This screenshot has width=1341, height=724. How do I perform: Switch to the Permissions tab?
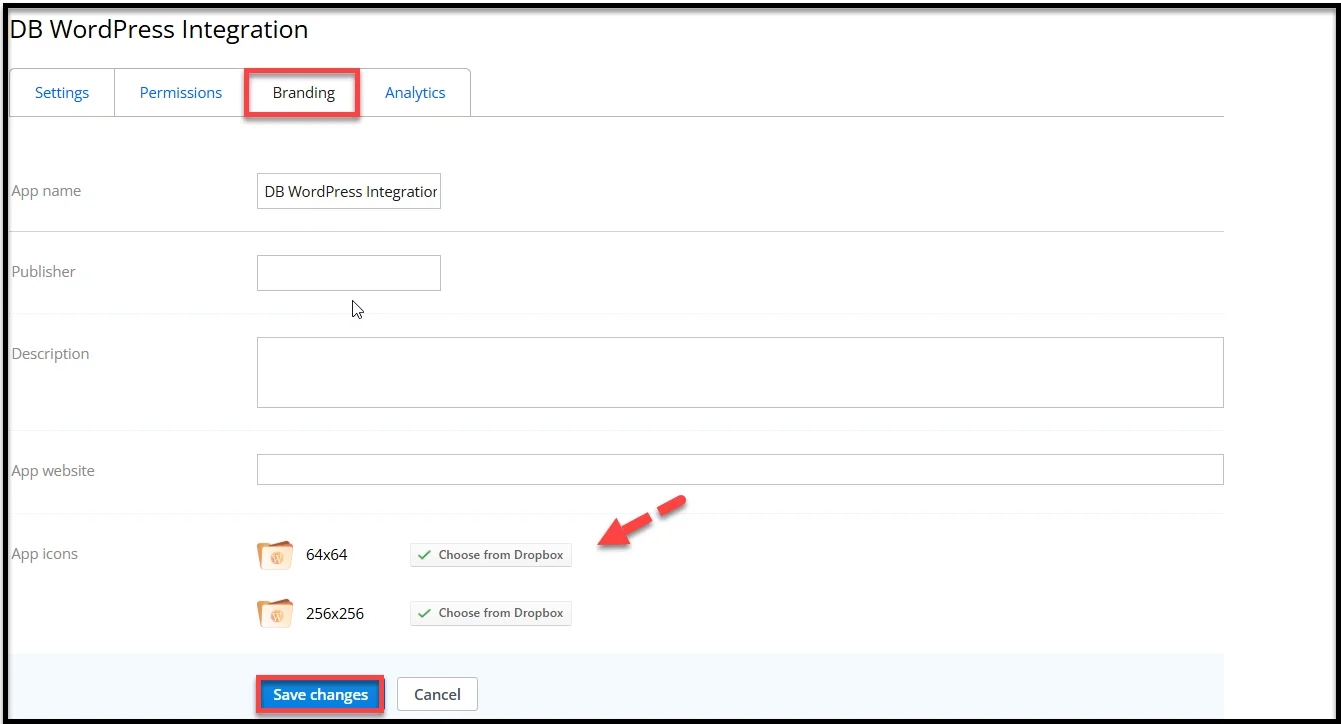tap(181, 93)
